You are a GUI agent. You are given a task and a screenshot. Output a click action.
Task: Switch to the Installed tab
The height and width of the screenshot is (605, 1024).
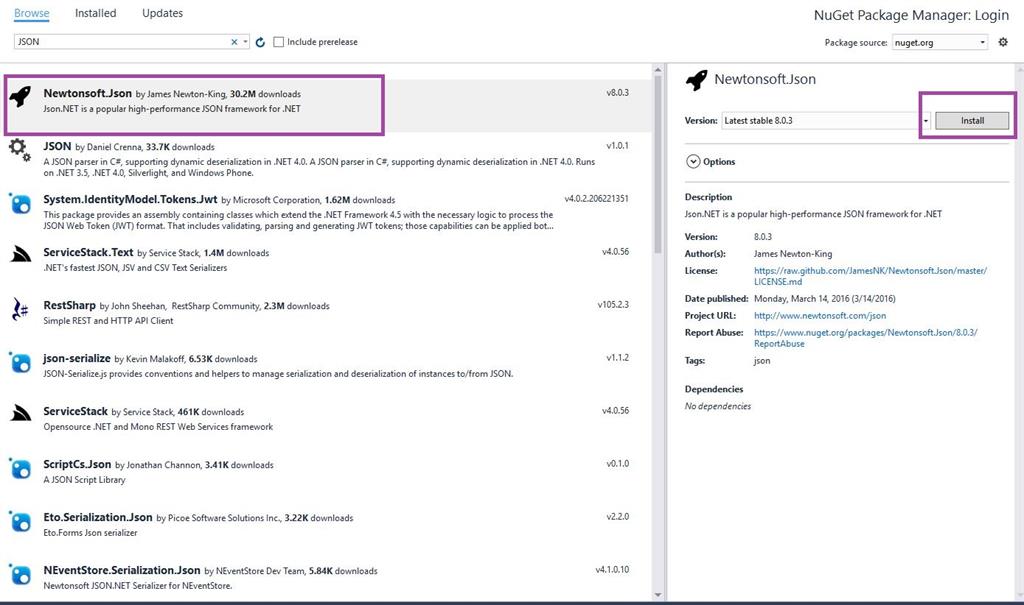coord(96,13)
